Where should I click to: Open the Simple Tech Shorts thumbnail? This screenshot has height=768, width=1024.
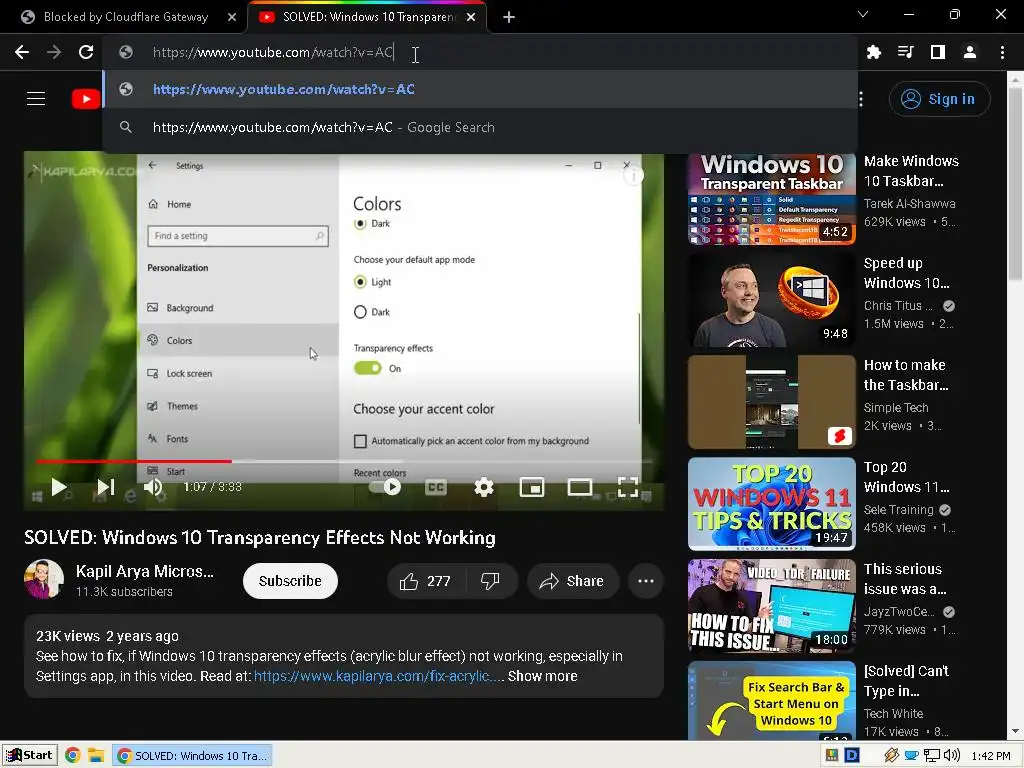pyautogui.click(x=771, y=402)
